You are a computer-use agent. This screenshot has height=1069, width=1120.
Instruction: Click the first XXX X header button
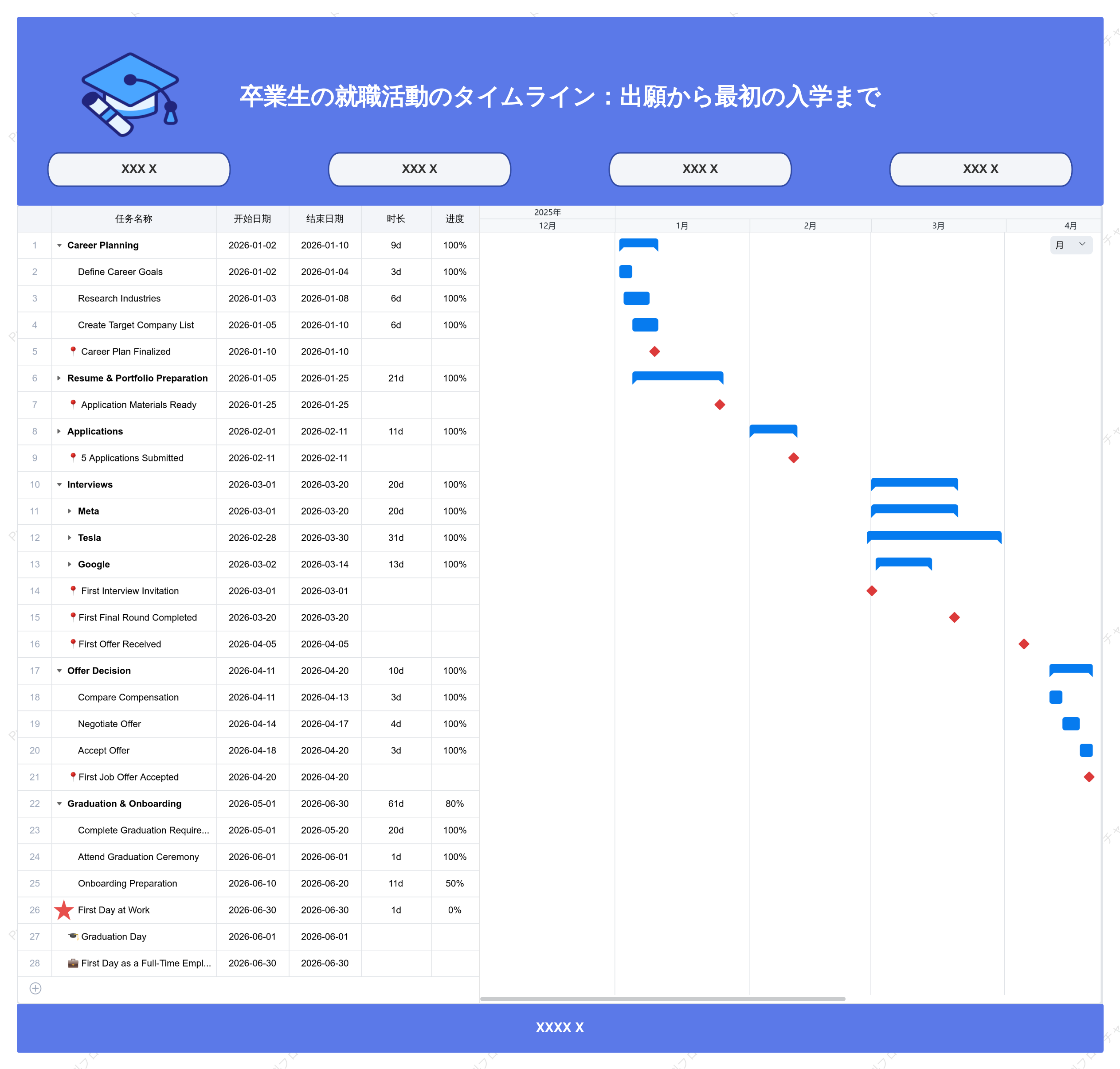point(138,169)
